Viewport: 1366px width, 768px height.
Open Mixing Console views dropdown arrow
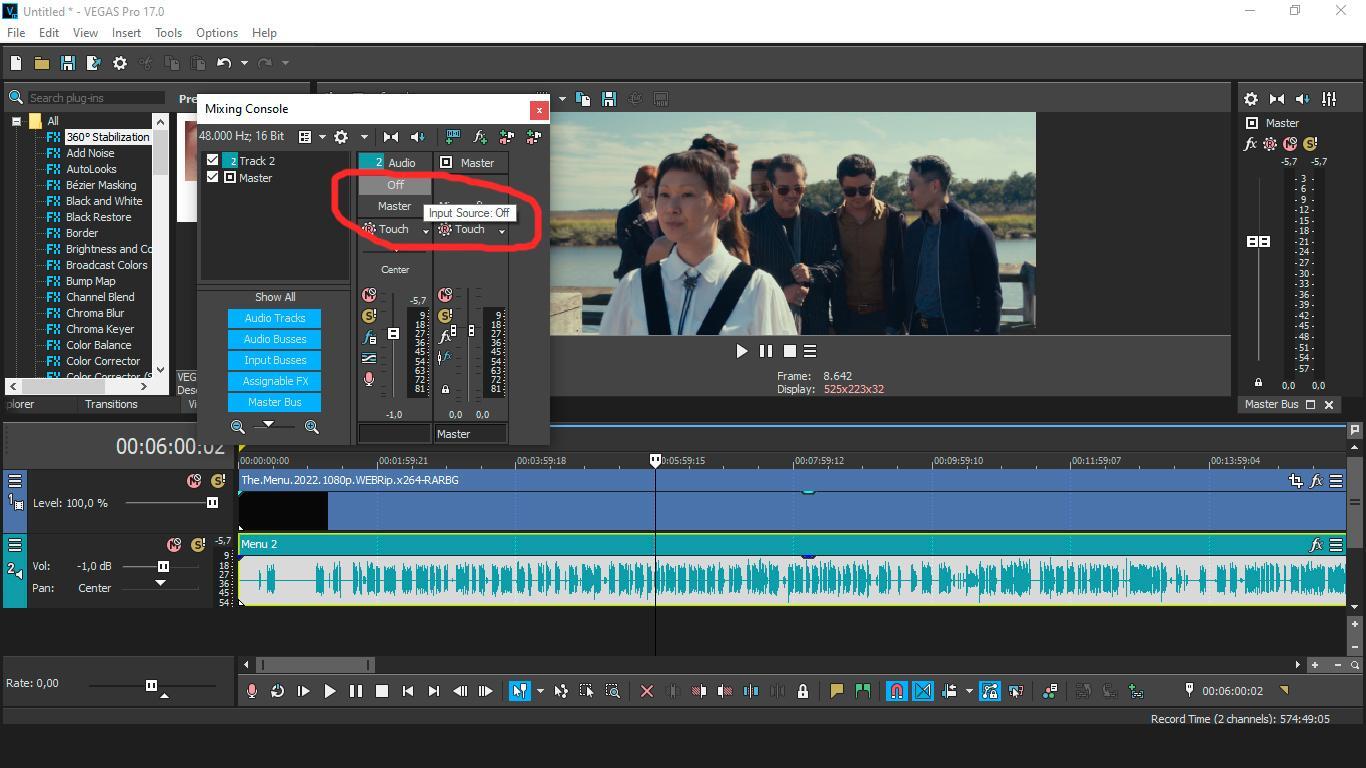(322, 137)
